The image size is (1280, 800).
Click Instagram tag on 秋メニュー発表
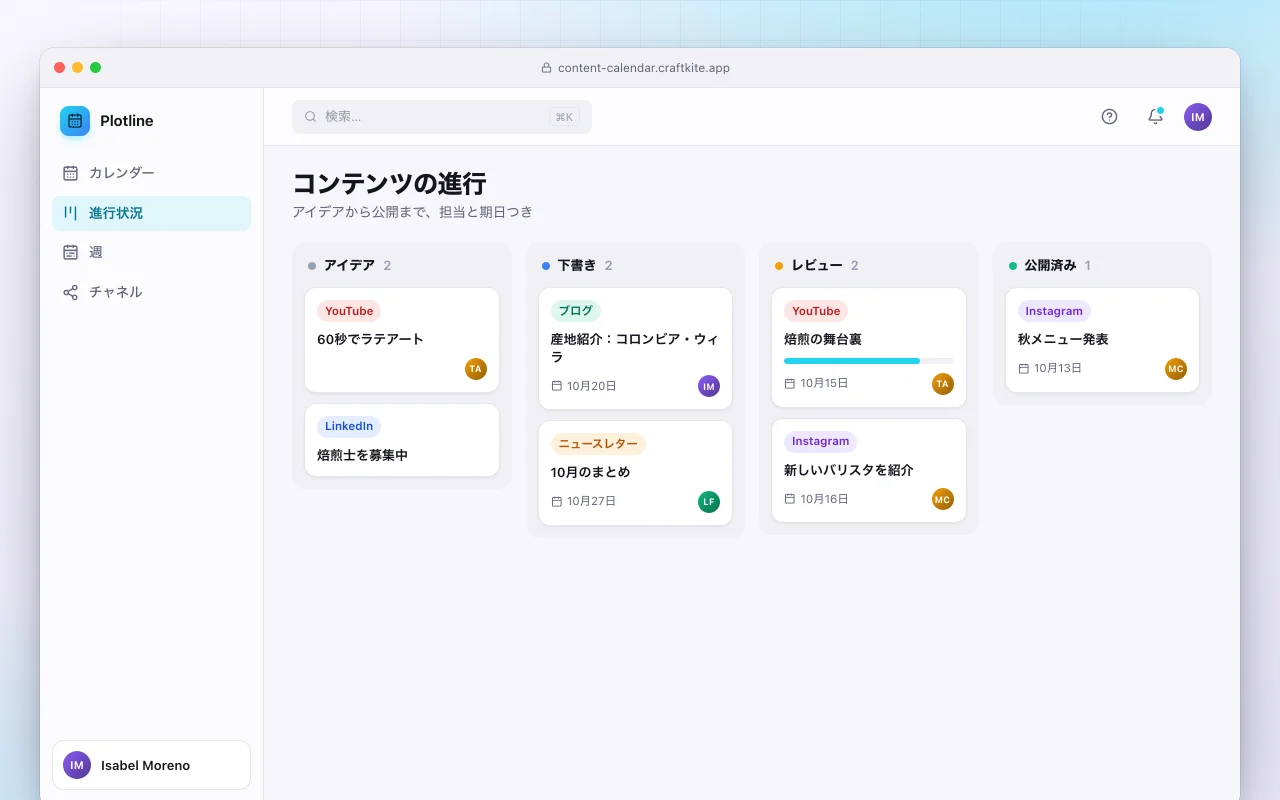tap(1054, 311)
